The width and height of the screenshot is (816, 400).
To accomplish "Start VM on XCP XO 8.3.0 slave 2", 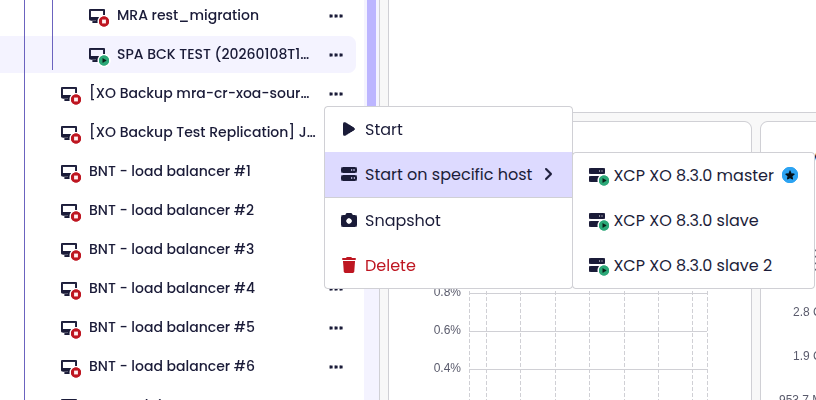I will [x=692, y=265].
